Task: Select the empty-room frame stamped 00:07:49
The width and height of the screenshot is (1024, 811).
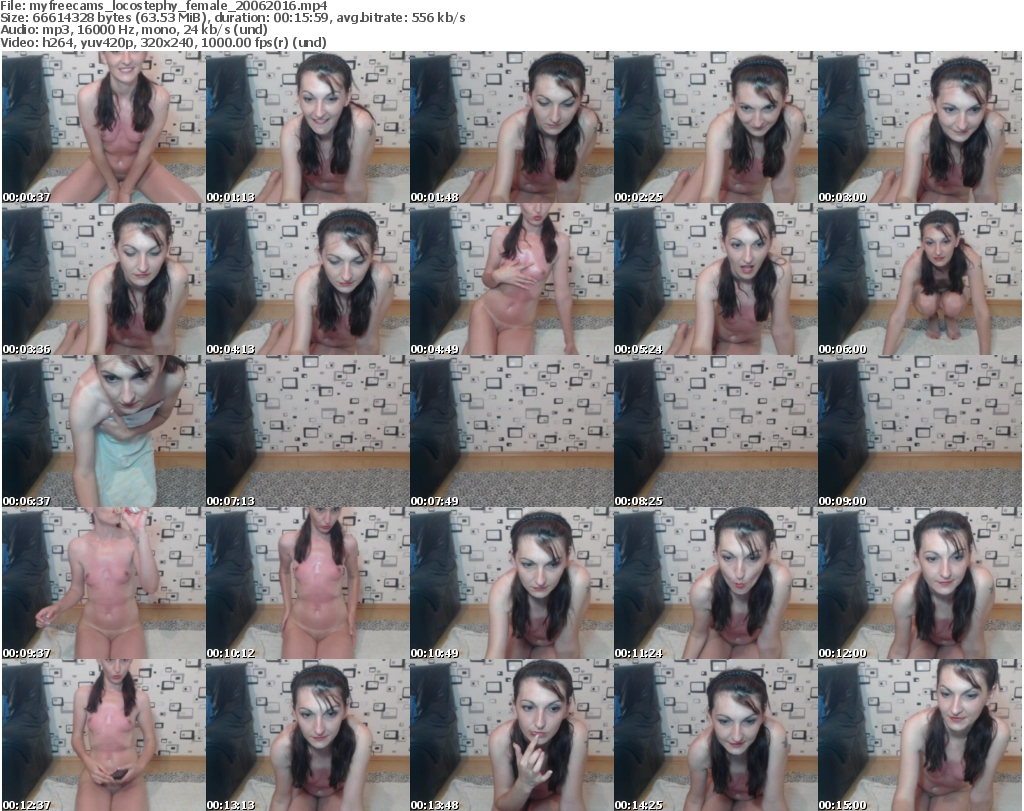Action: [511, 432]
